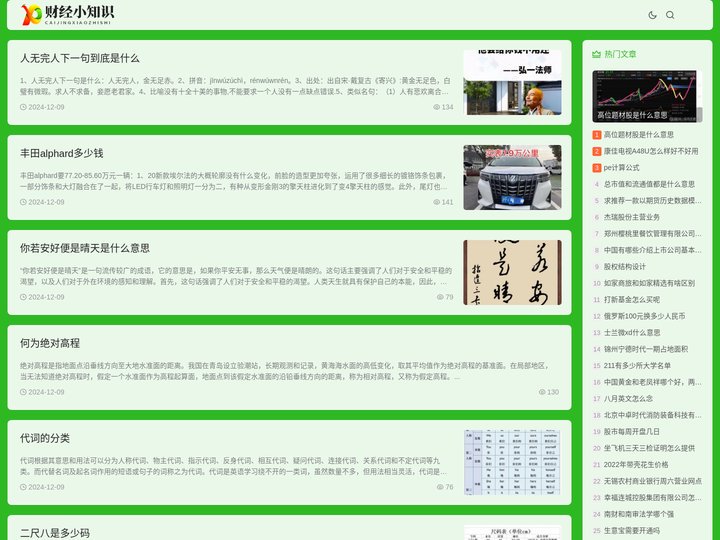Viewport: 720px width, 540px height.
Task: Open article 你若安好便是晴天是什么意思
Action: click(85, 248)
